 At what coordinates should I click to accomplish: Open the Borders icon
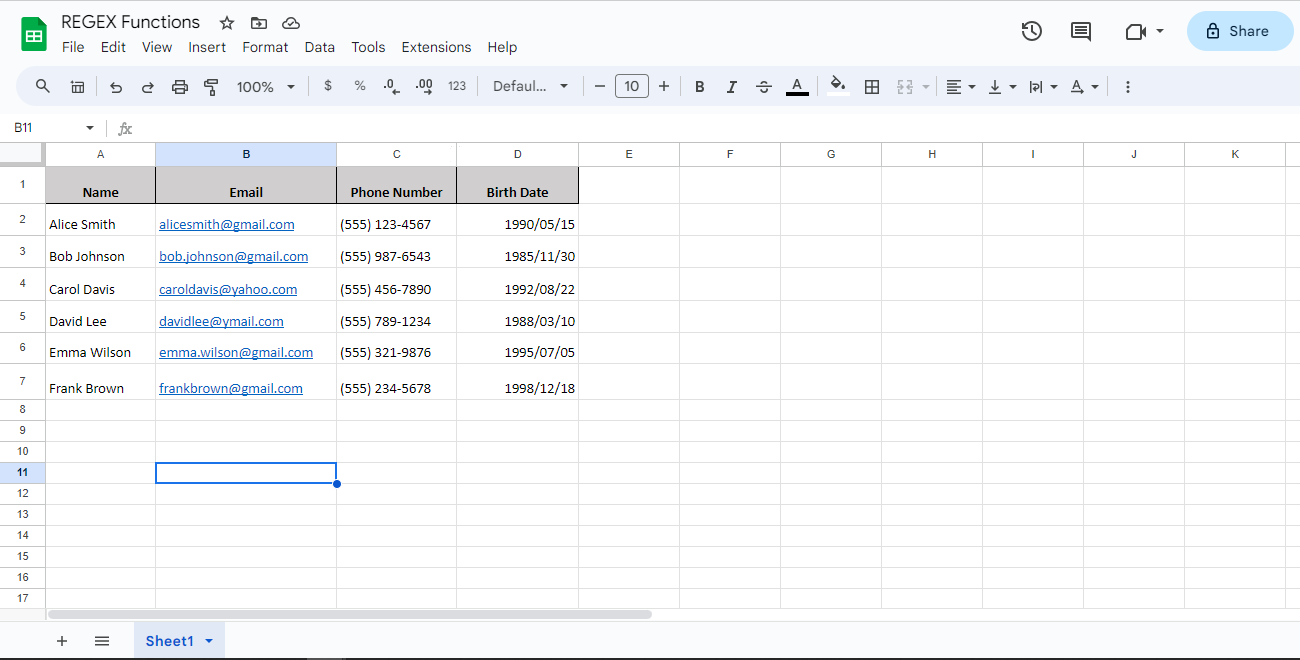coord(871,86)
